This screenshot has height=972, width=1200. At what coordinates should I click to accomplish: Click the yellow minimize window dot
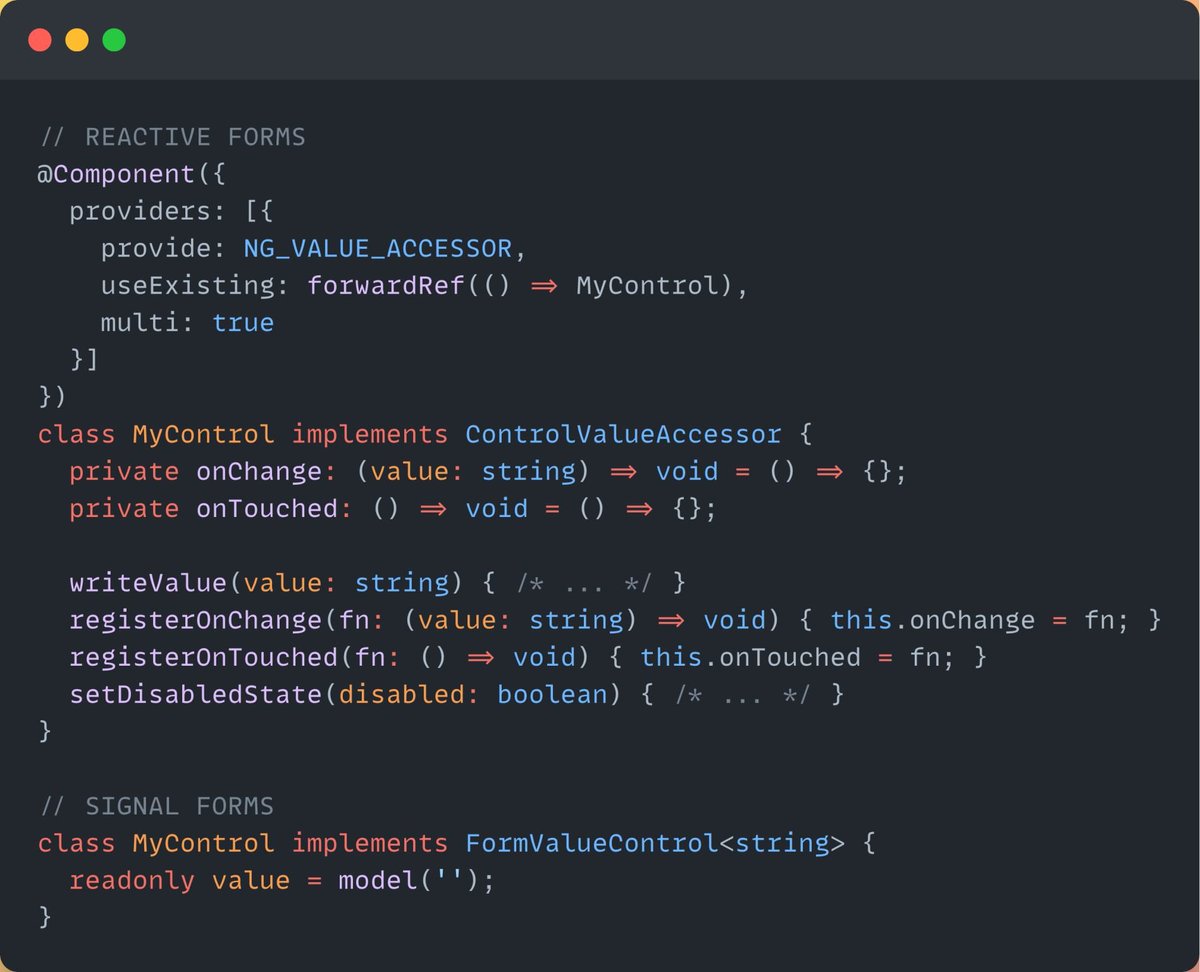click(x=77, y=40)
